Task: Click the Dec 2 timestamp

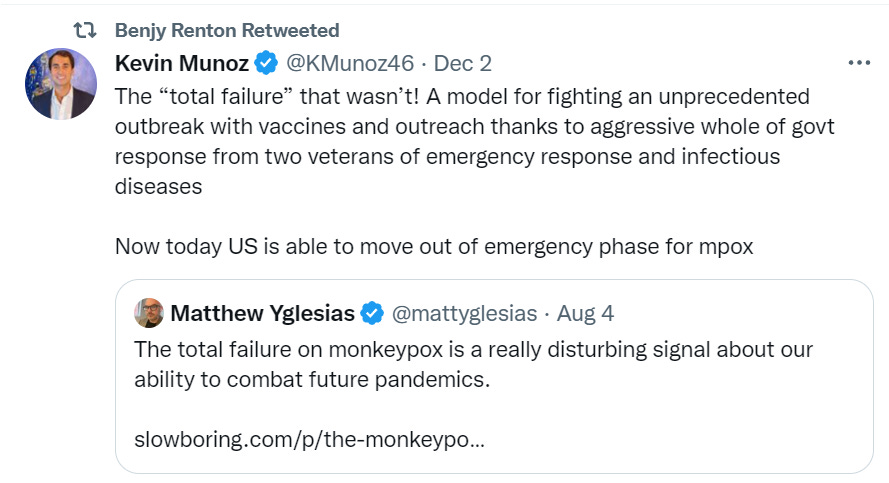Action: pos(463,63)
